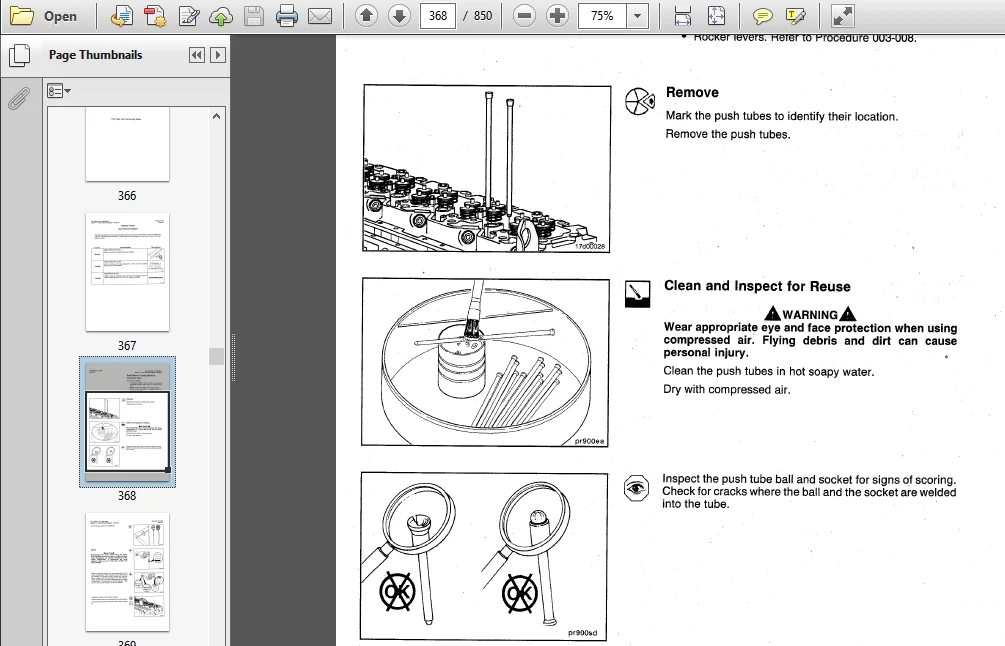The width and height of the screenshot is (1005, 646).
Task: Open the thumbnail options dropdown menu
Action: click(58, 91)
